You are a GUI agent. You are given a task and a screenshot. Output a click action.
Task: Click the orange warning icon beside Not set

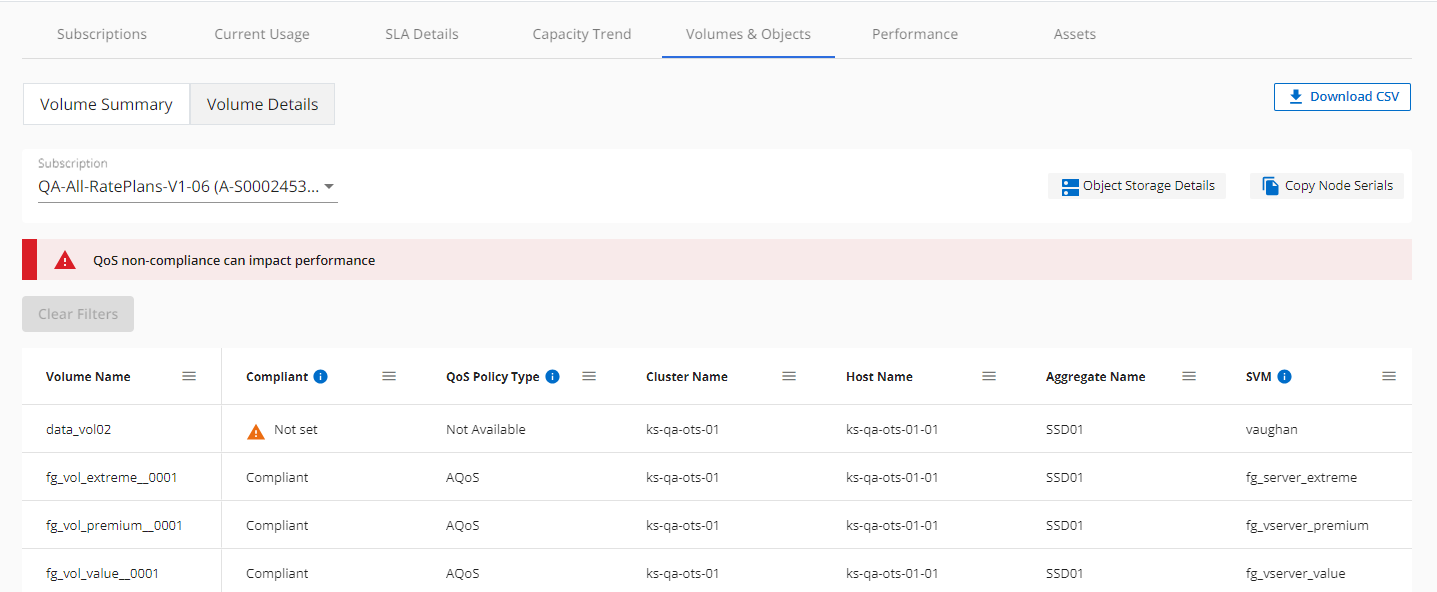click(256, 431)
